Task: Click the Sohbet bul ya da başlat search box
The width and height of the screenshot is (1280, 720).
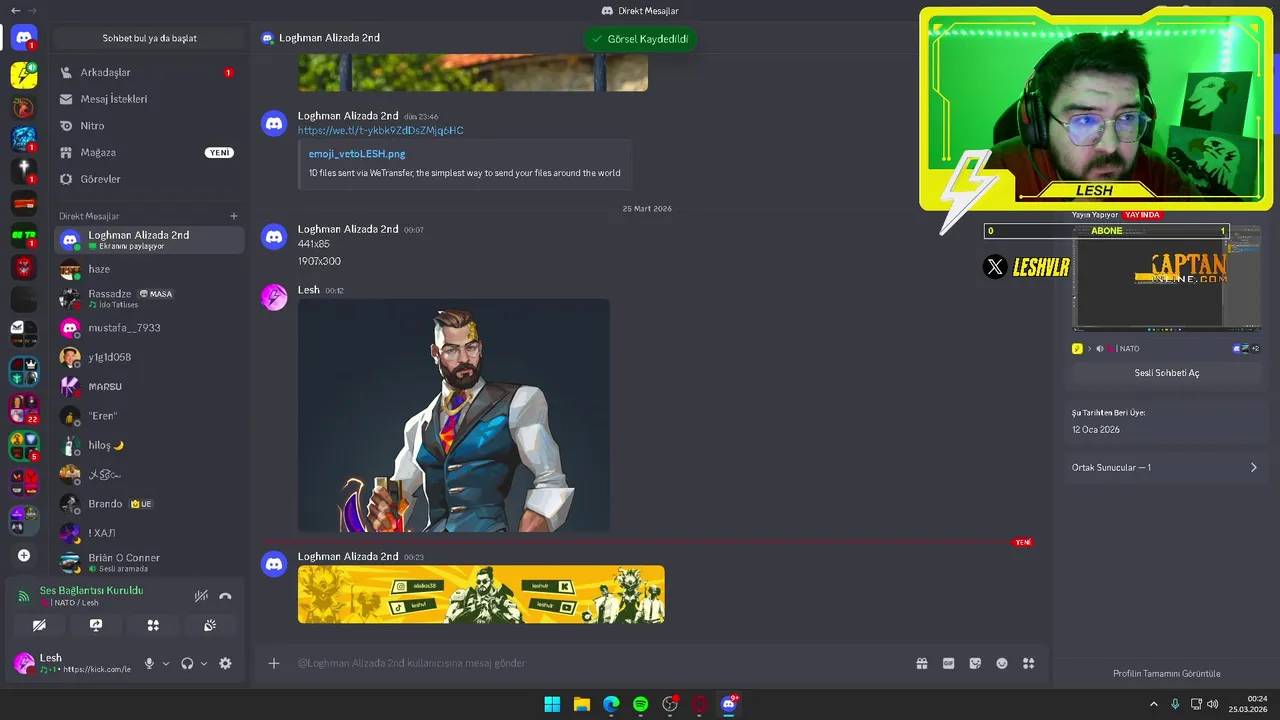Action: (149, 38)
